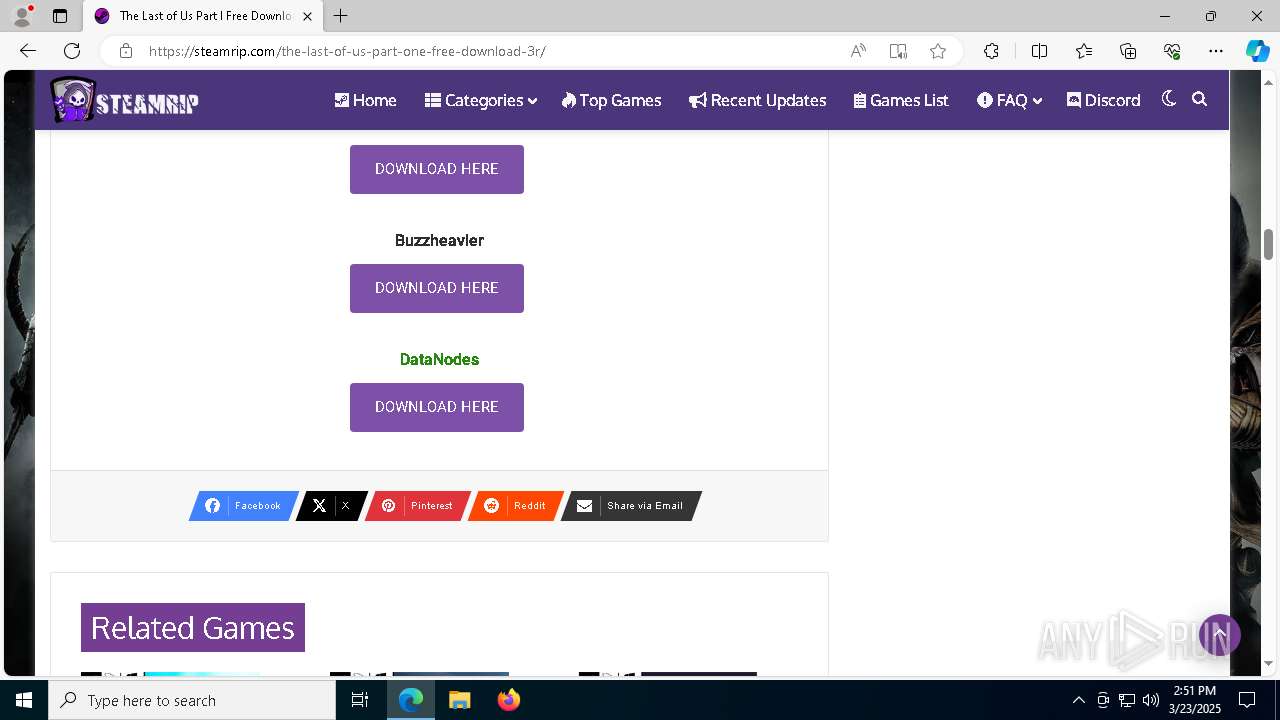Open the clock showing 2:51 PM

coord(1194,700)
